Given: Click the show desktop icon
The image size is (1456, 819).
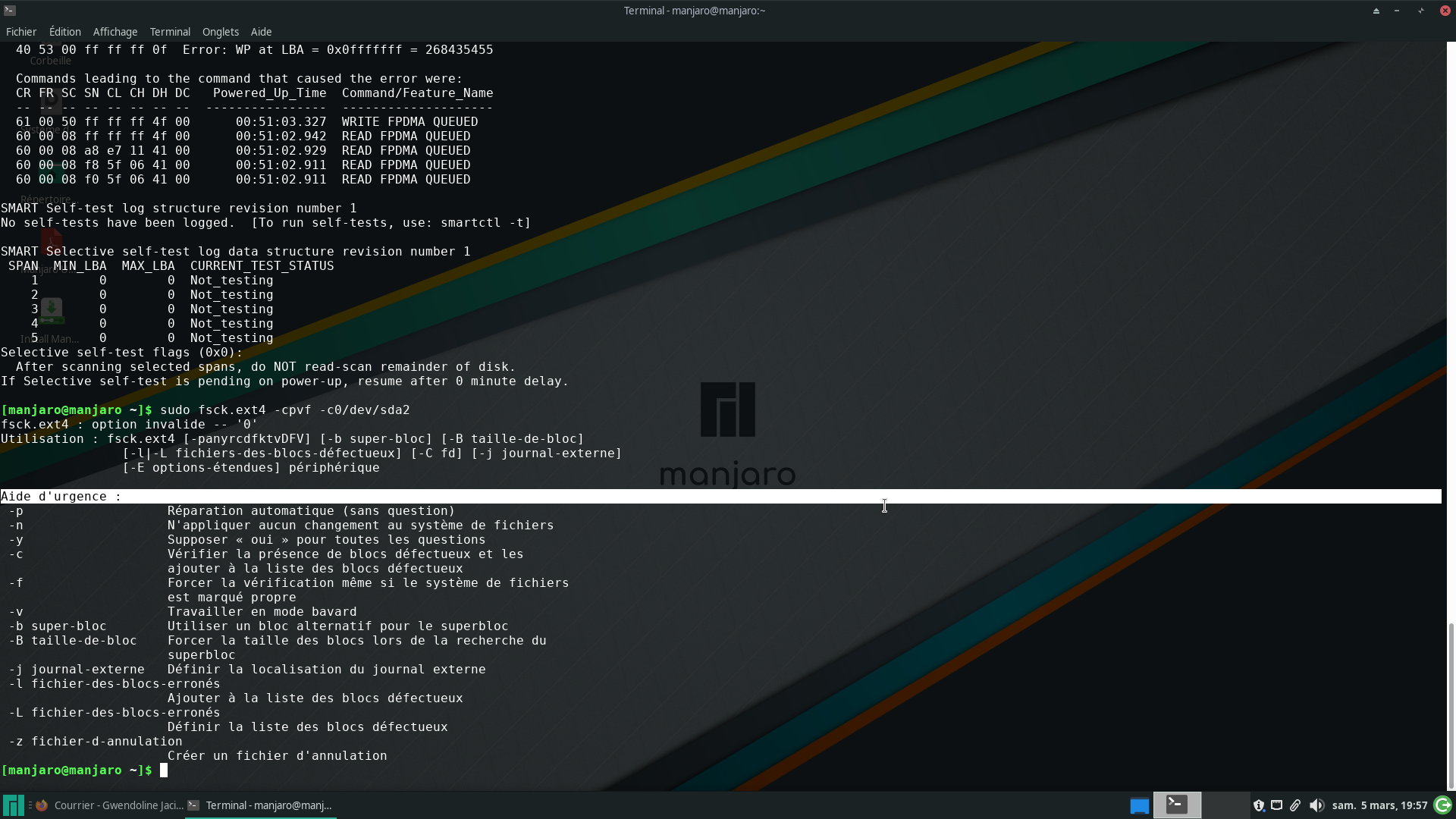Looking at the screenshot, I should click(1139, 805).
